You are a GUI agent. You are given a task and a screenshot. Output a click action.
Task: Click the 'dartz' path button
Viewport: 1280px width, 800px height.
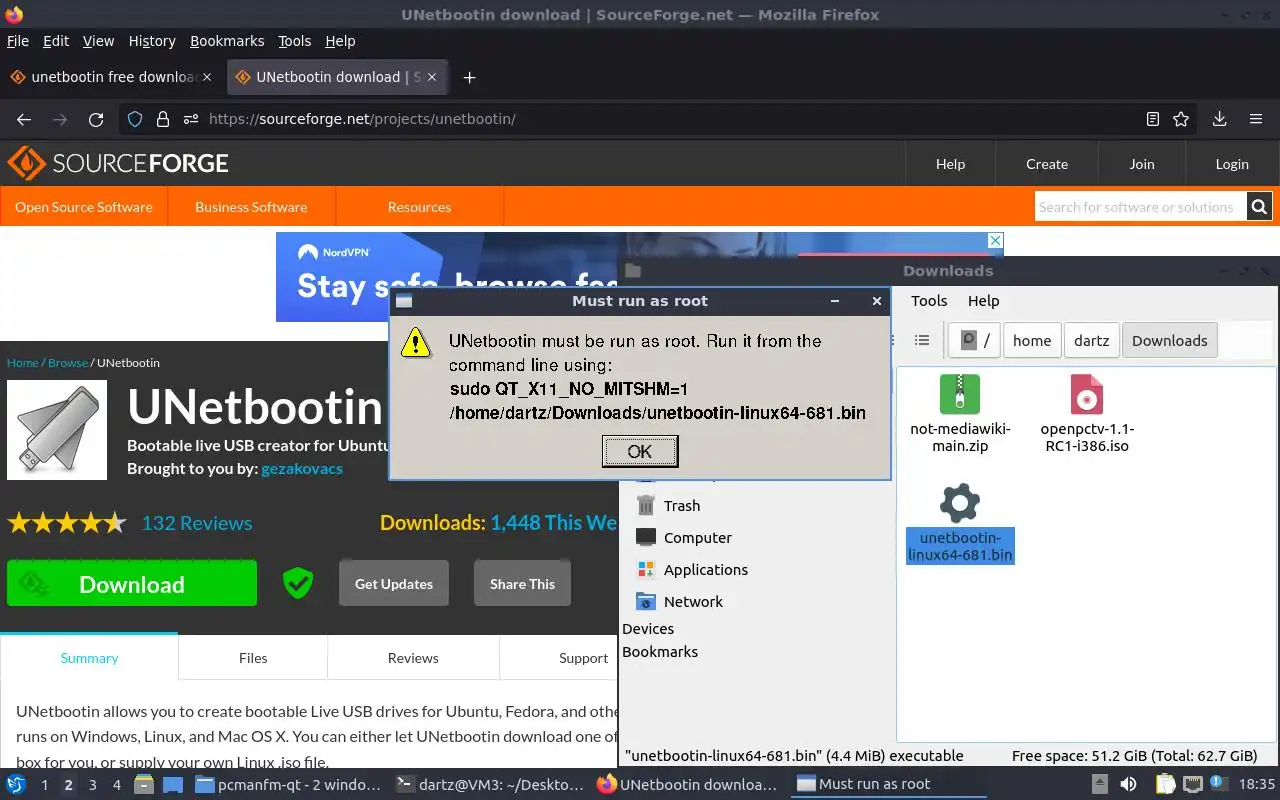pos(1091,340)
